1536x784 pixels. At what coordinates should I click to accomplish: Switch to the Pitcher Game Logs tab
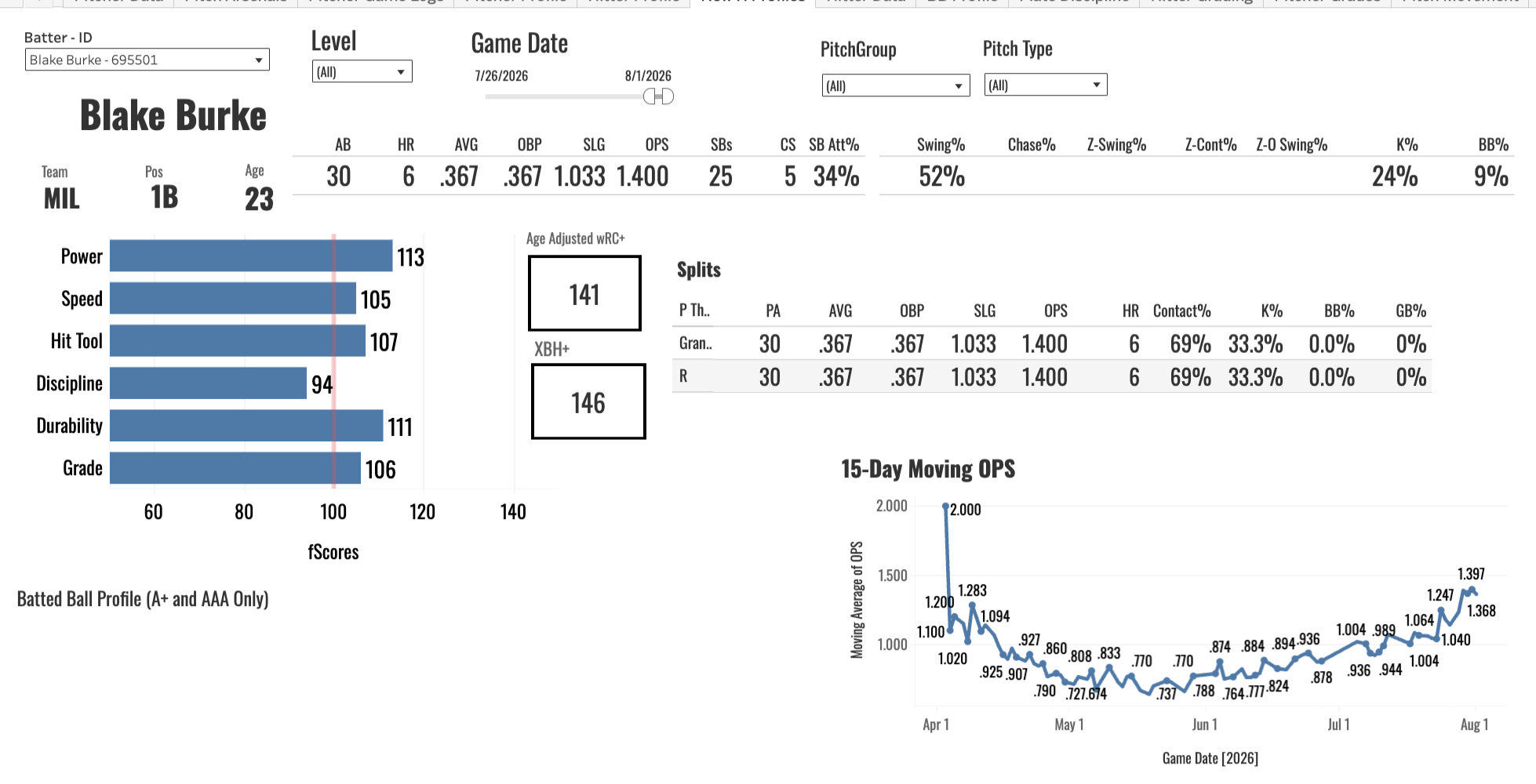[x=376, y=2]
